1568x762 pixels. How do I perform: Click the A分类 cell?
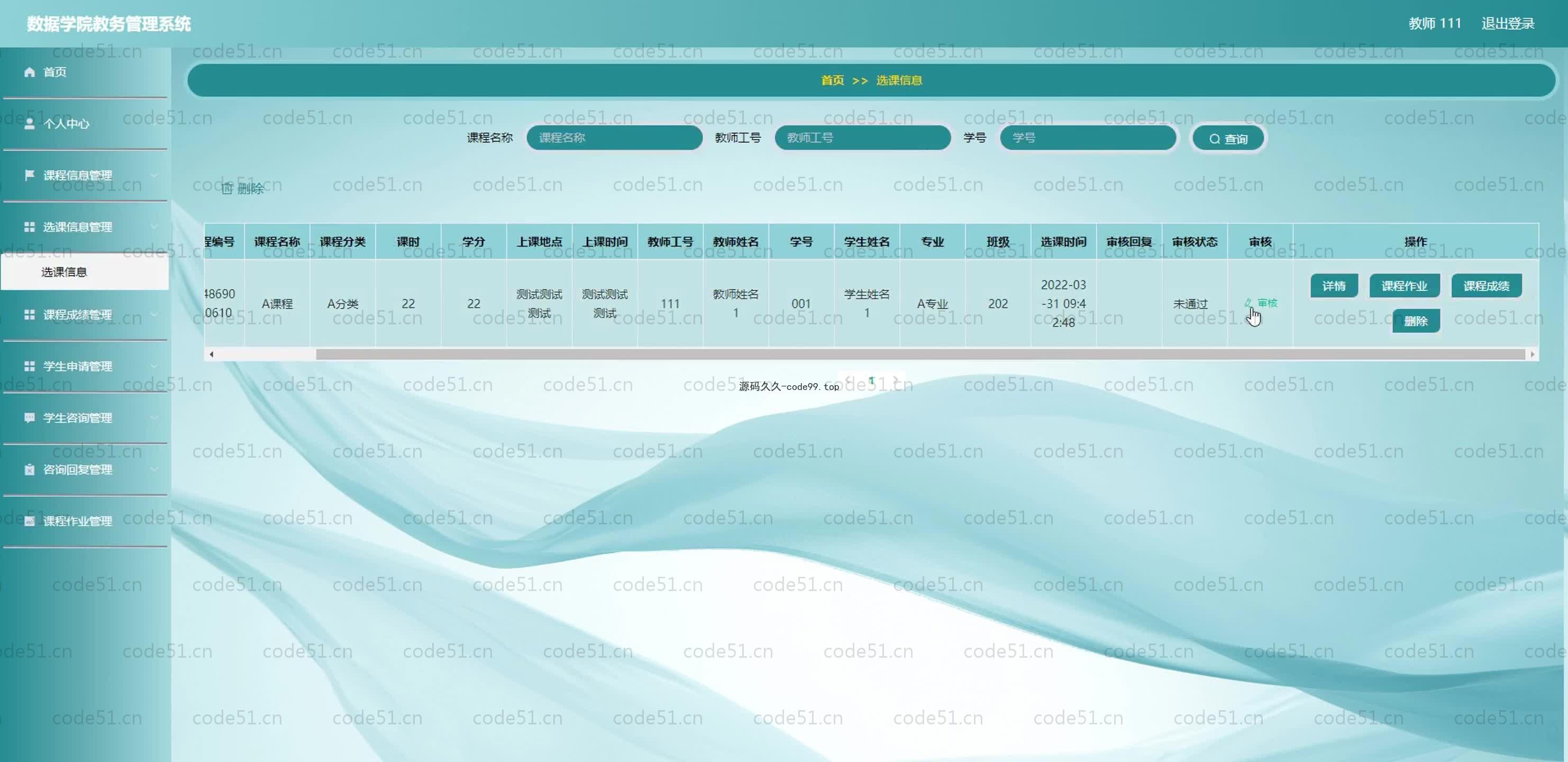(343, 303)
